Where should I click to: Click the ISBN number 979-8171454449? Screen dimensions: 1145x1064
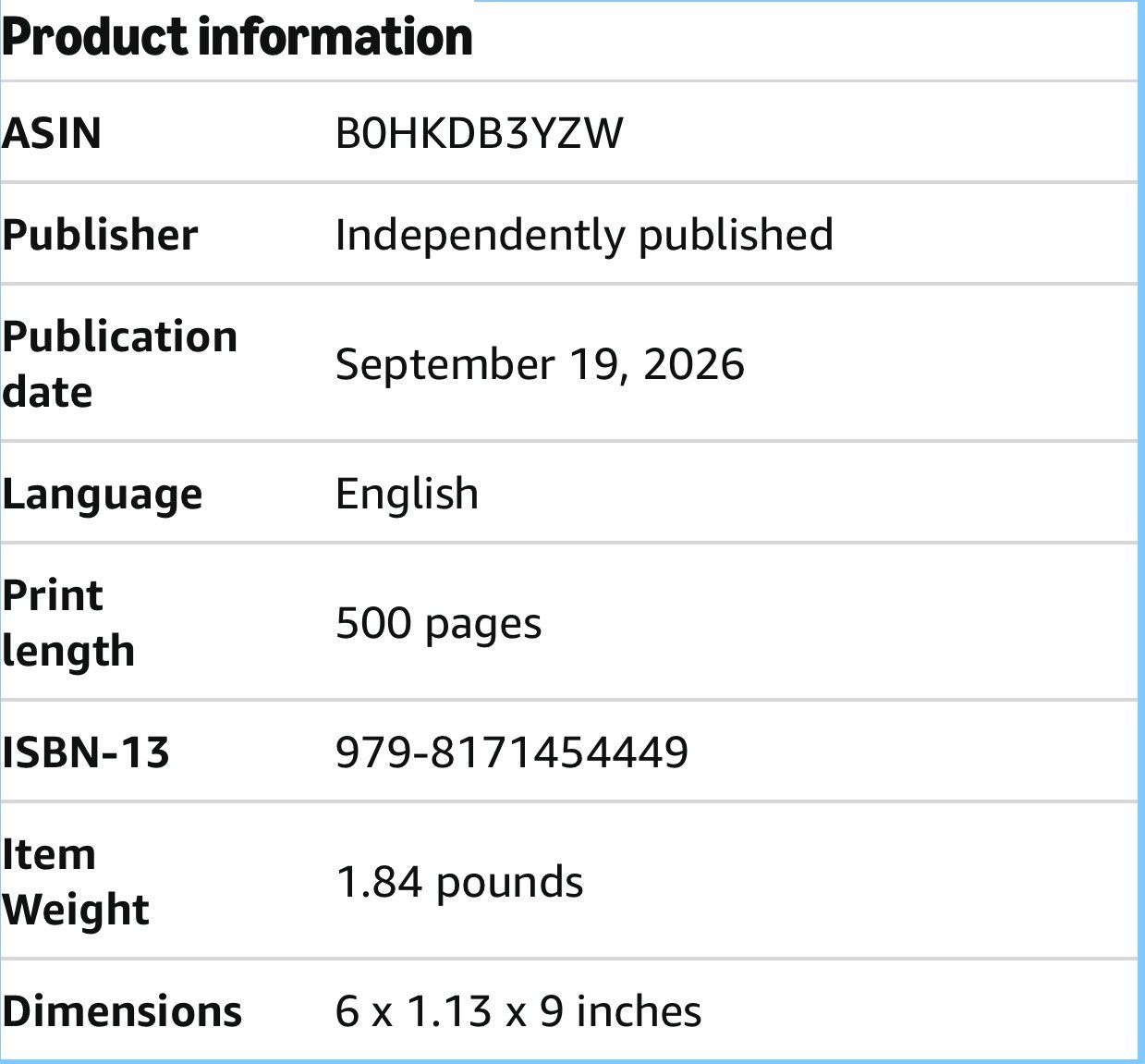coord(512,752)
